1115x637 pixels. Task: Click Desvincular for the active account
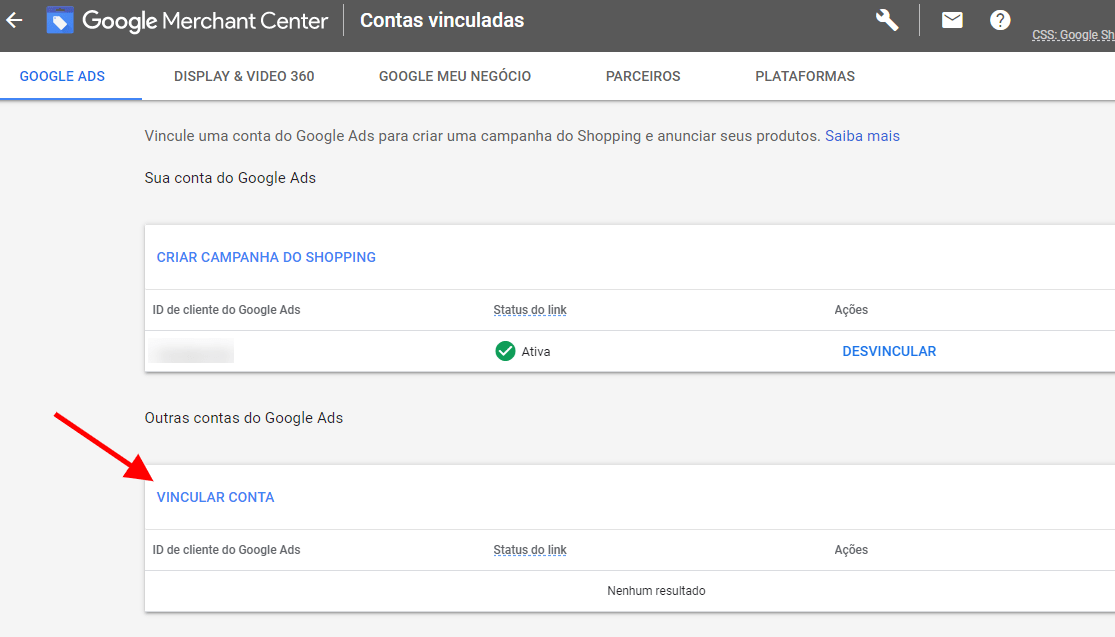(889, 351)
